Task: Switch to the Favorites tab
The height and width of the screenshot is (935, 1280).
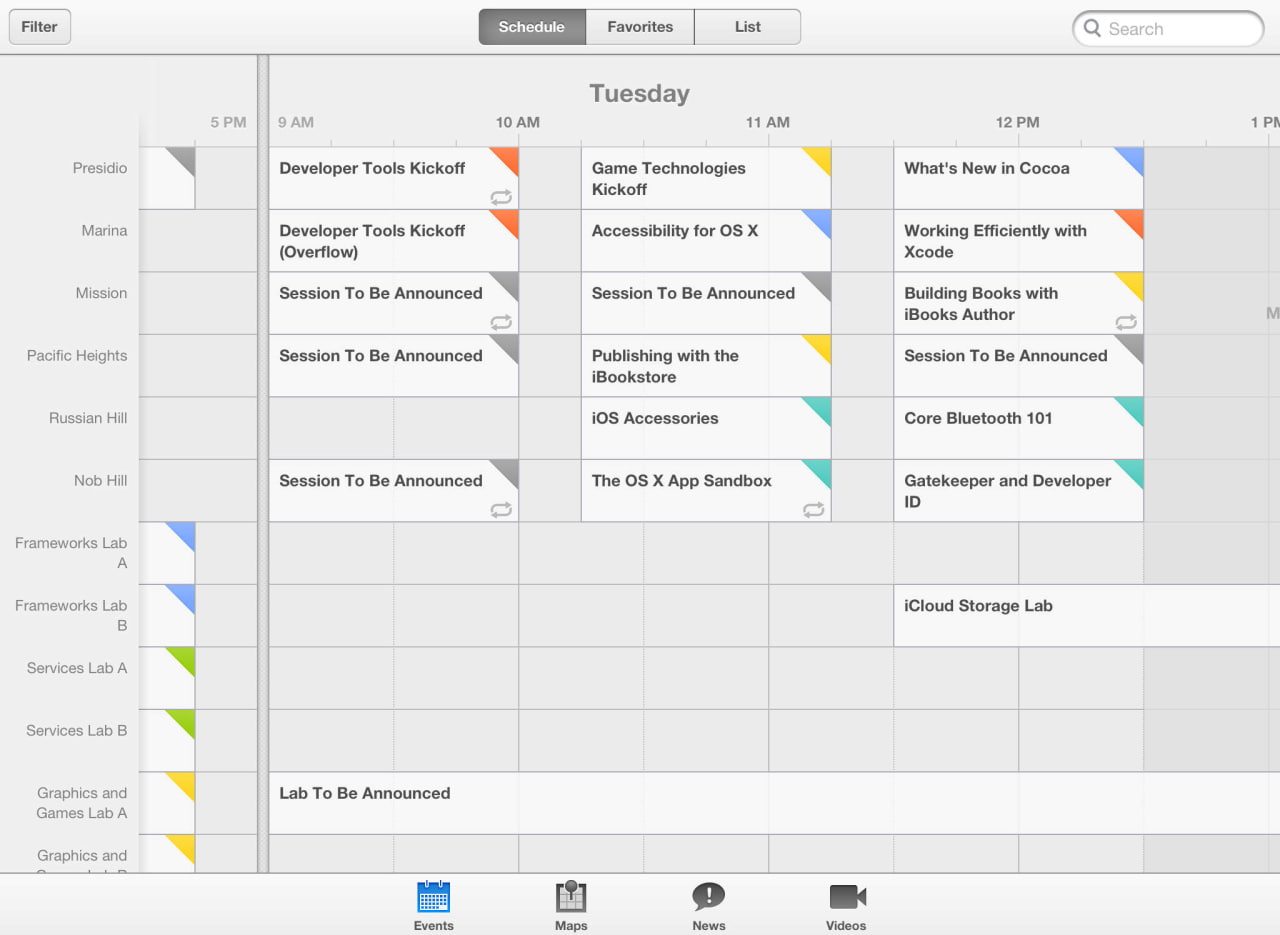Action: pyautogui.click(x=640, y=27)
